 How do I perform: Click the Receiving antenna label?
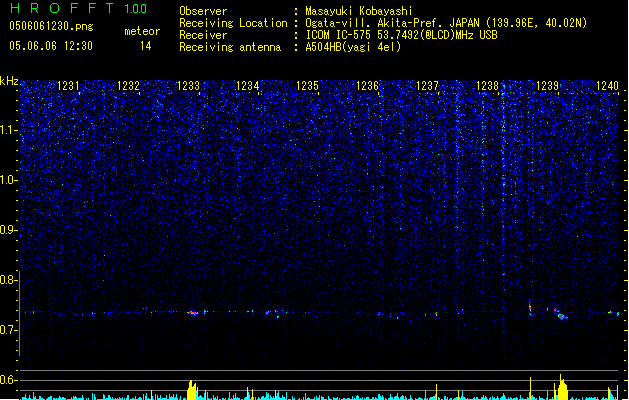click(x=230, y=47)
